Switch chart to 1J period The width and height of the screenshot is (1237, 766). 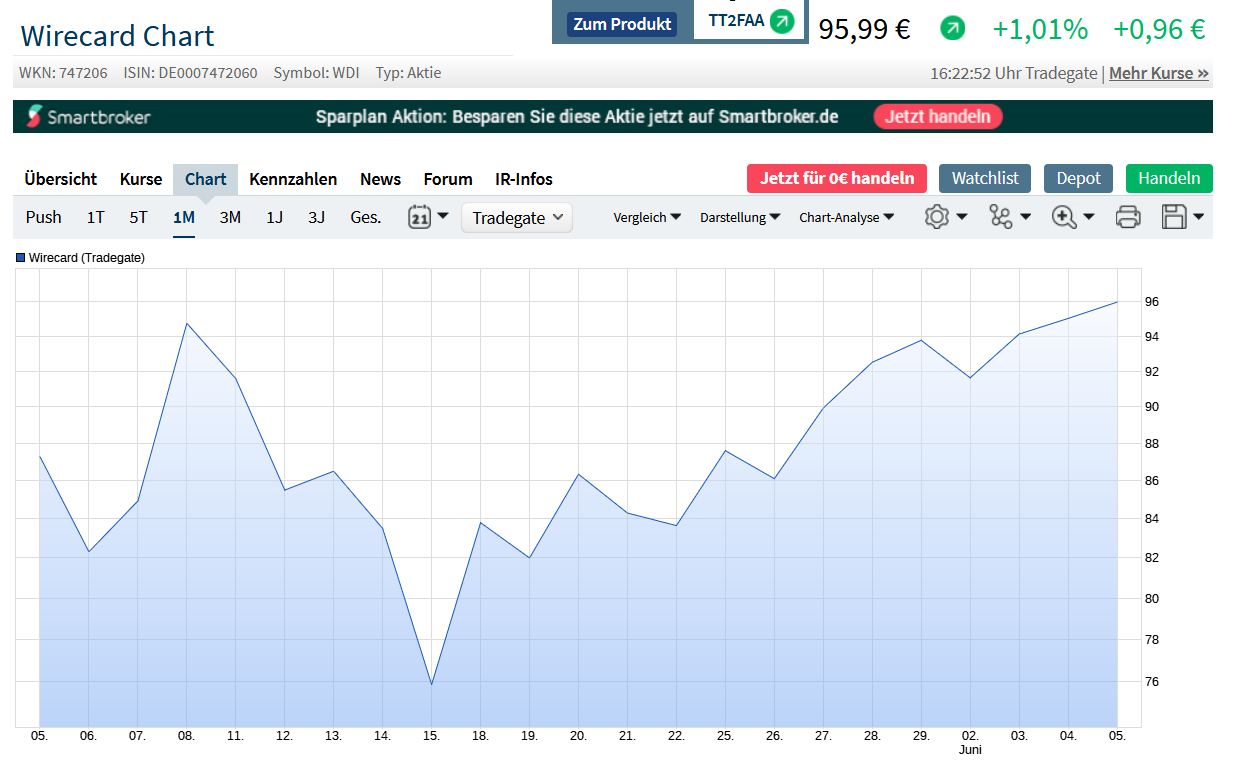point(274,216)
